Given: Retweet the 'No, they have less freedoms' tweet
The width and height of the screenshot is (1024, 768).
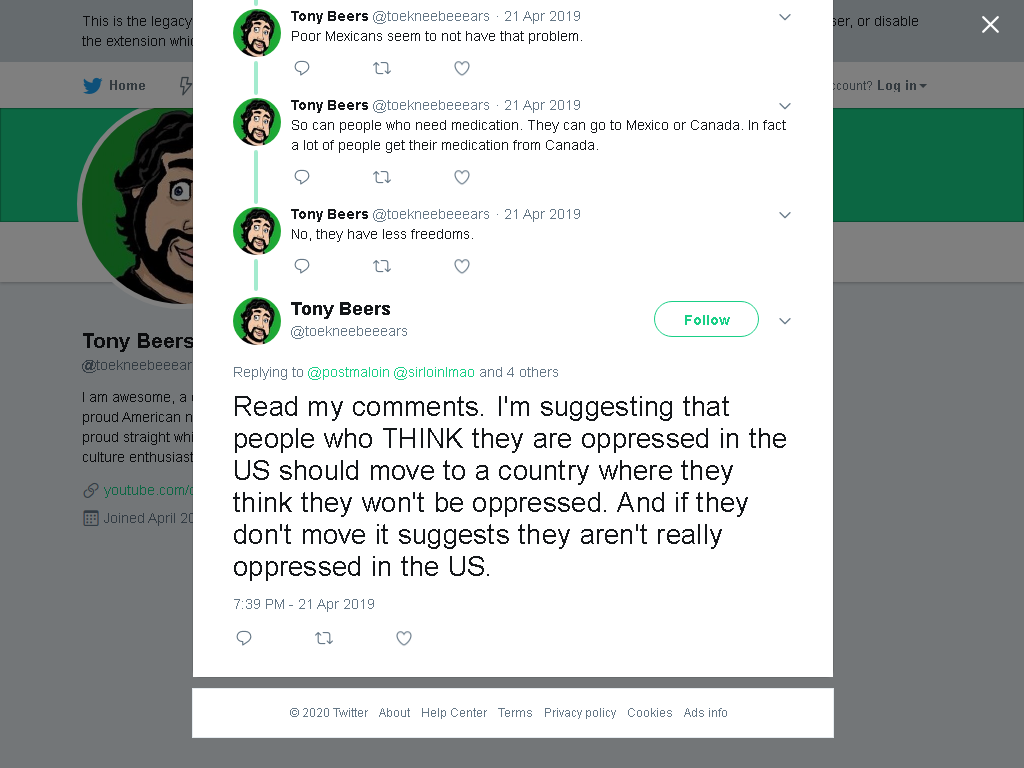Looking at the screenshot, I should [x=381, y=266].
